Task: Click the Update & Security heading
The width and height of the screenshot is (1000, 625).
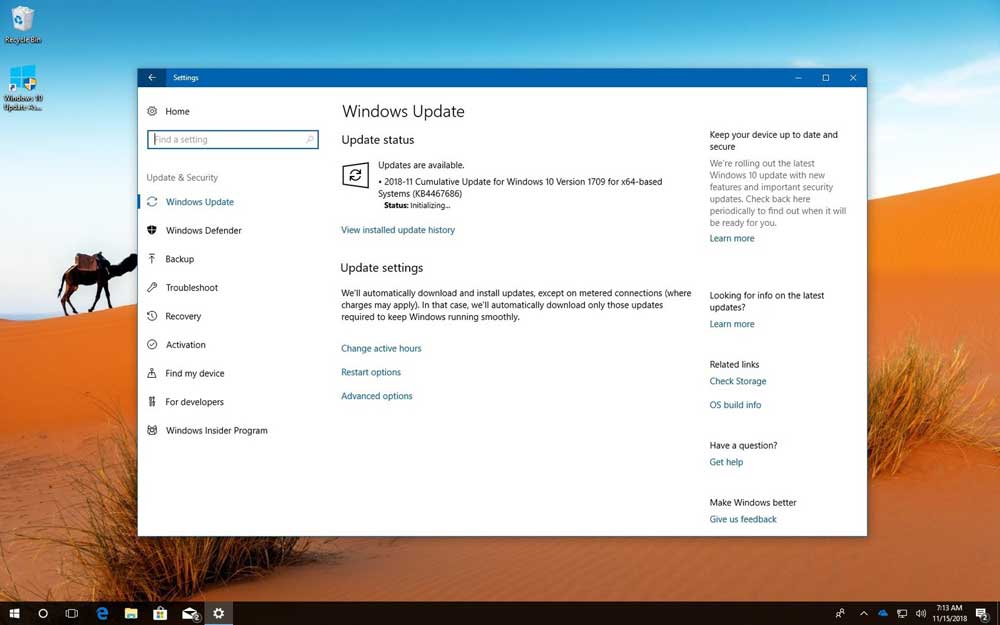Action: (x=182, y=177)
